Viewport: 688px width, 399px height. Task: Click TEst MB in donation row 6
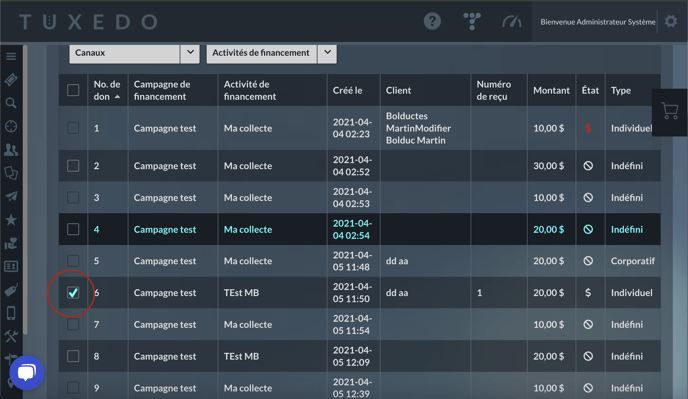241,292
